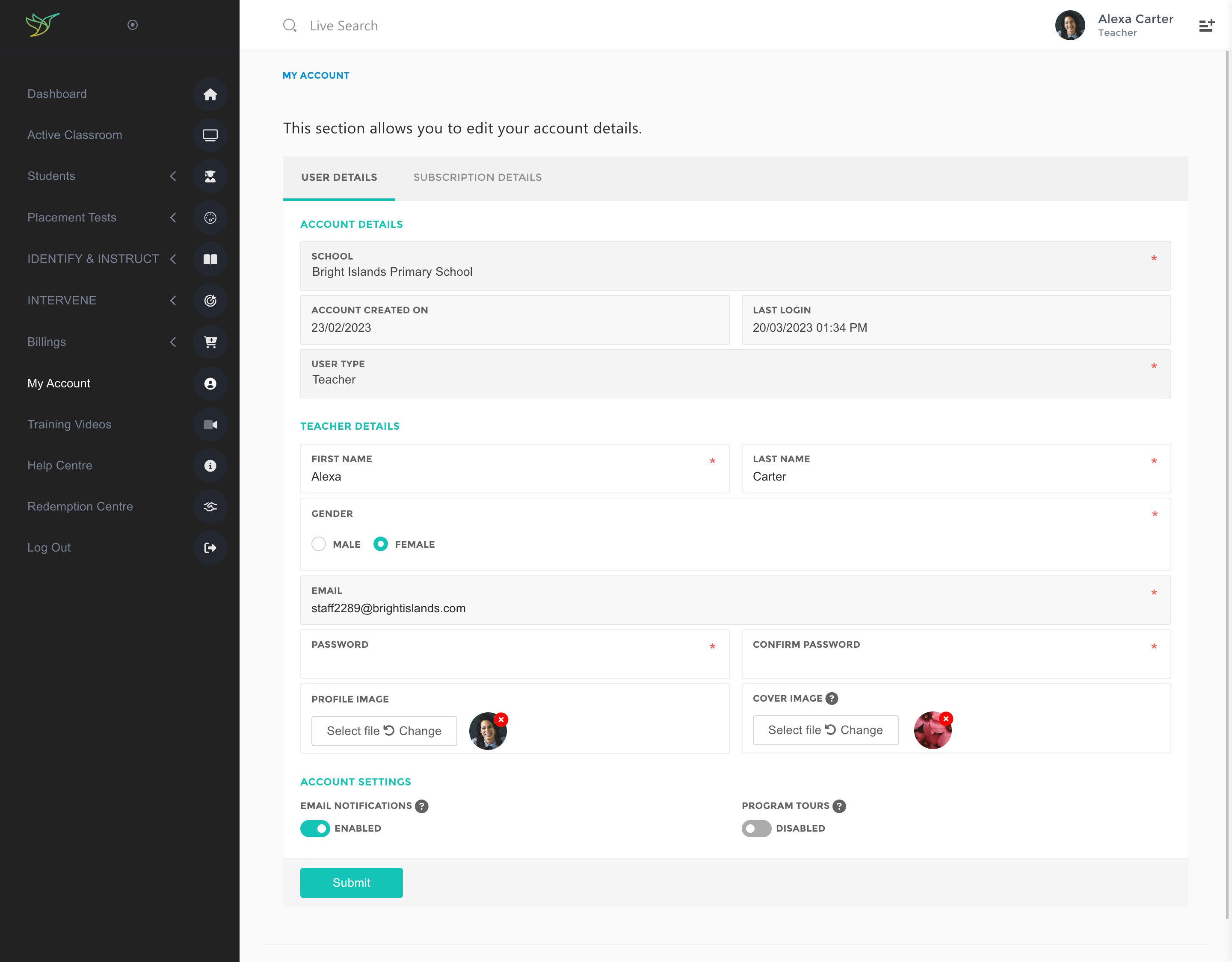
Task: Click the Dashboard home icon
Action: coord(210,94)
